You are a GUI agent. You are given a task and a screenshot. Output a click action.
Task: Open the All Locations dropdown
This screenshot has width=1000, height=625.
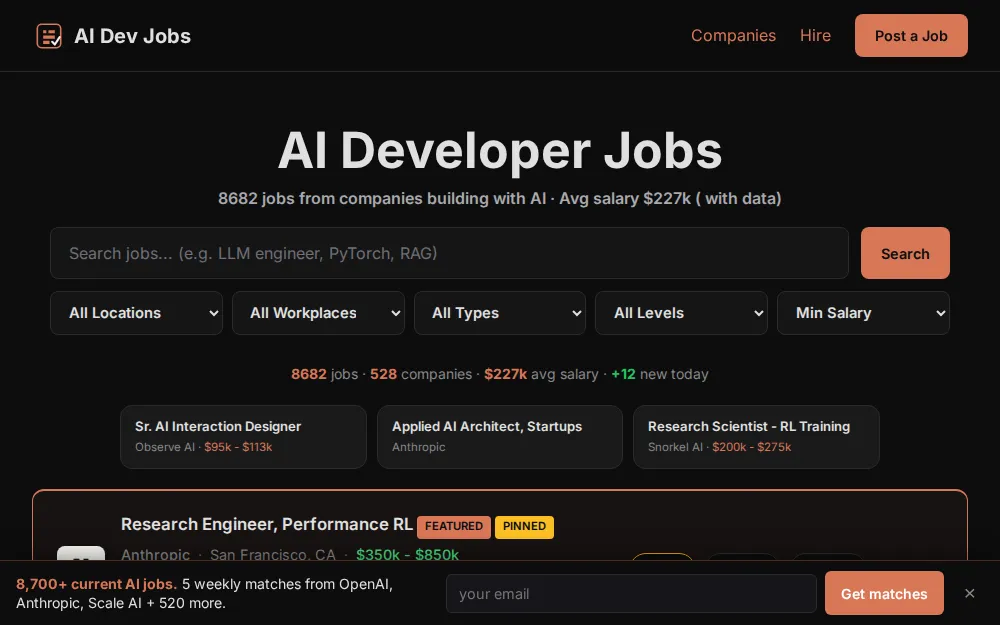pos(136,313)
